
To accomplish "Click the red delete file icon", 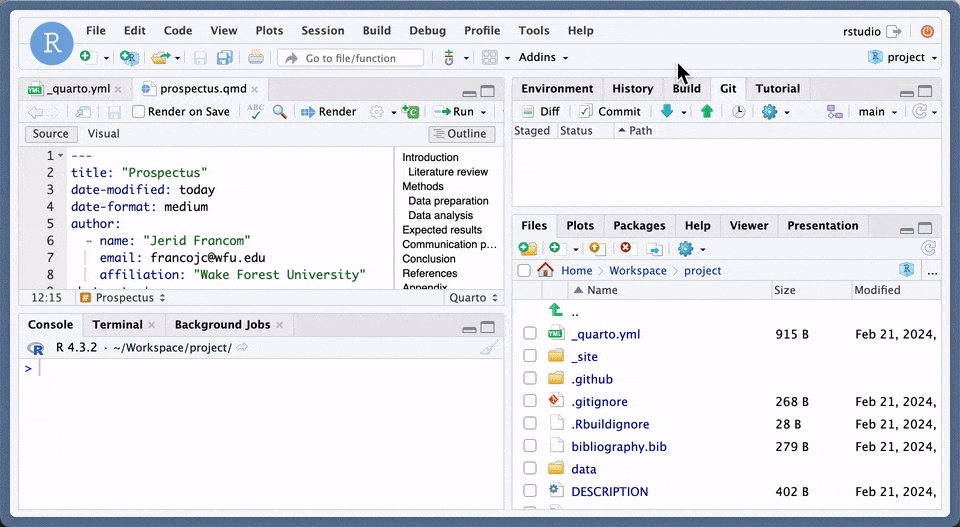I will (626, 248).
